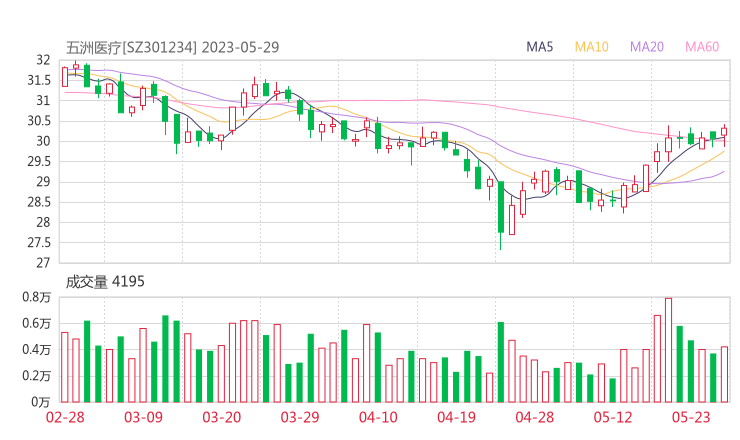
Task: Click the 03-20 date axis label
Action: pos(222,417)
